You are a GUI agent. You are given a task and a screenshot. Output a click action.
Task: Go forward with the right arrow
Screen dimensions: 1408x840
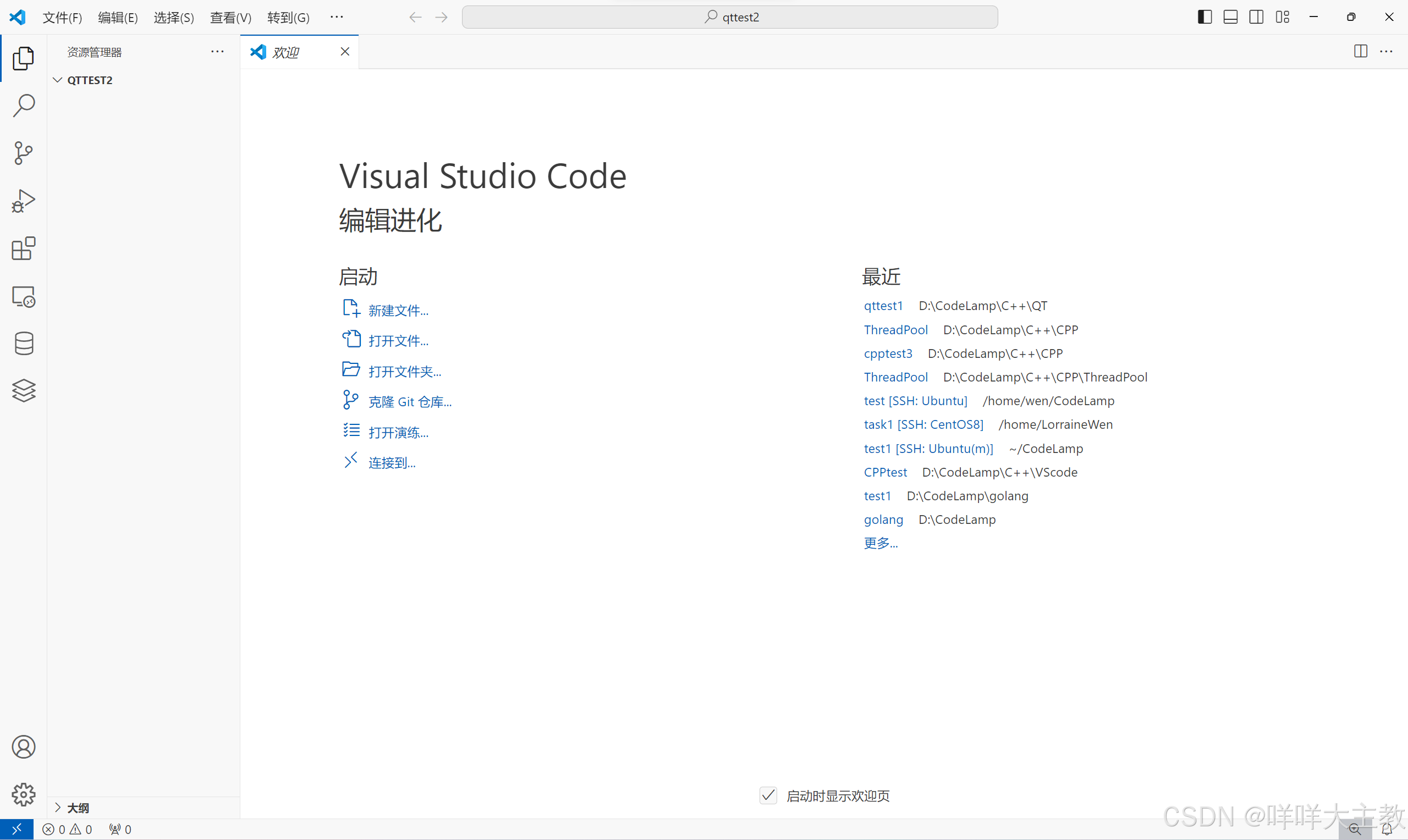(x=442, y=18)
